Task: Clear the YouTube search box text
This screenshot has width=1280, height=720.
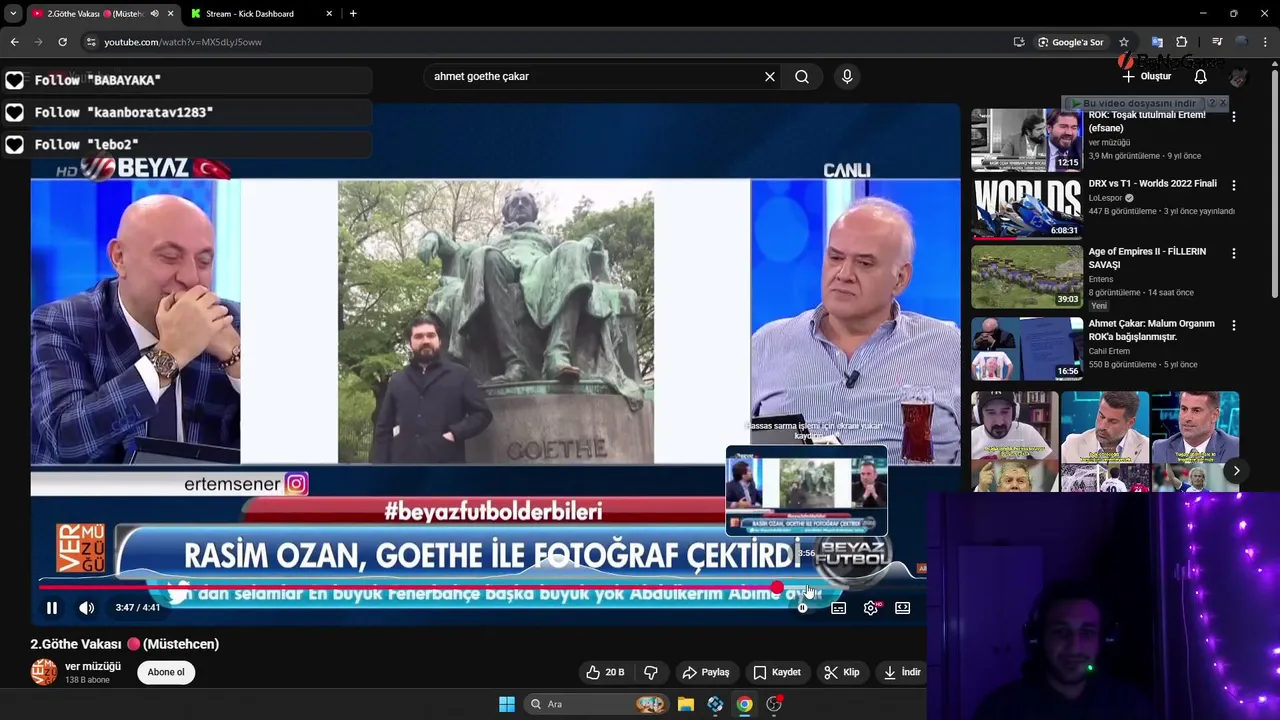Action: [x=770, y=76]
